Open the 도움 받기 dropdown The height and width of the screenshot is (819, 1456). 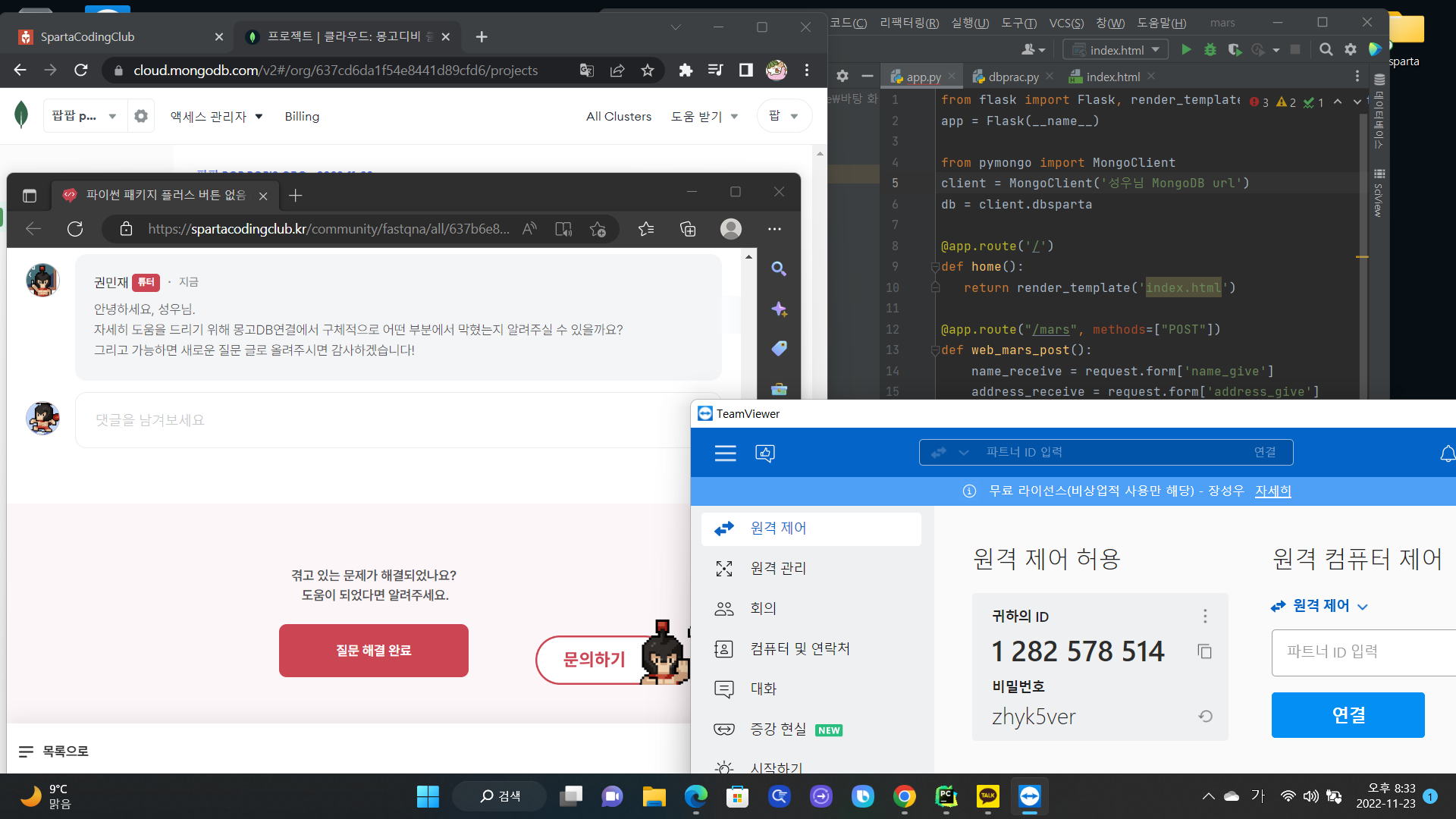pyautogui.click(x=704, y=116)
